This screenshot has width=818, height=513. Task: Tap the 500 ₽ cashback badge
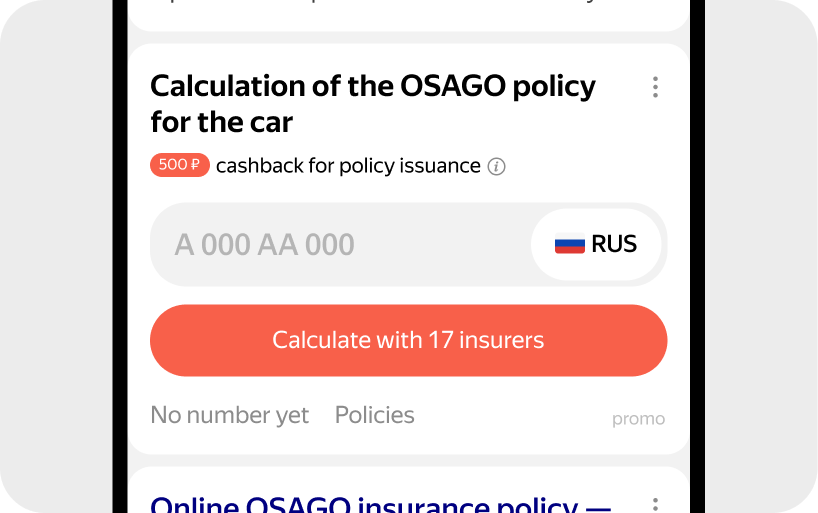pos(179,165)
